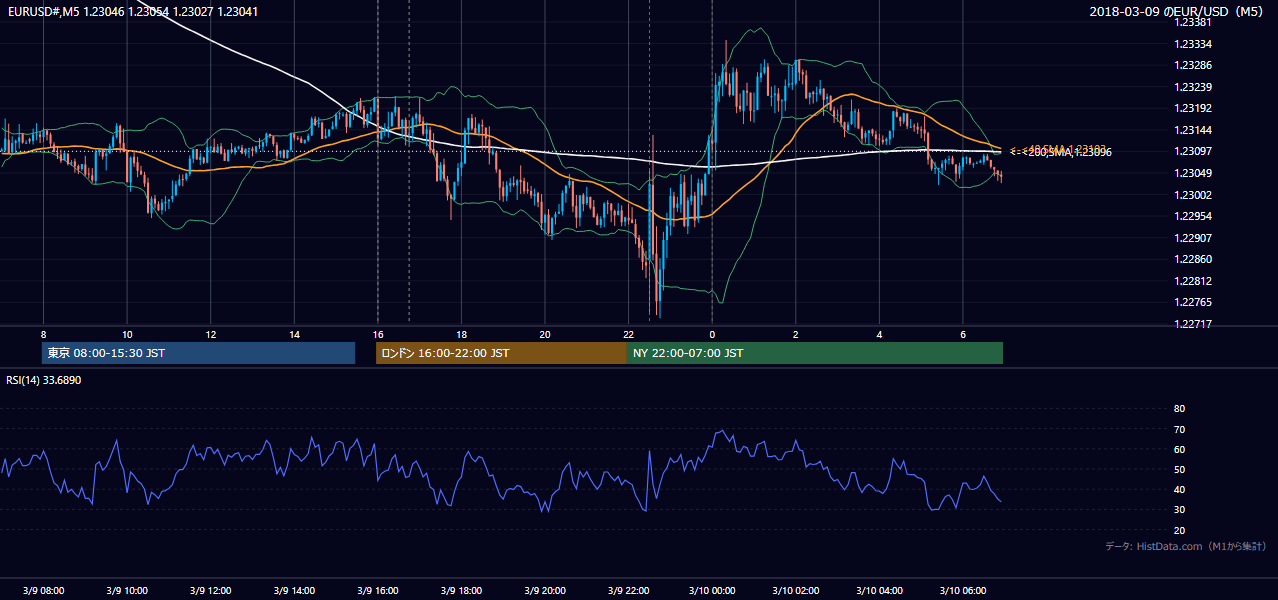Click hour 22 on price chart axis
The image size is (1278, 600).
[628, 334]
